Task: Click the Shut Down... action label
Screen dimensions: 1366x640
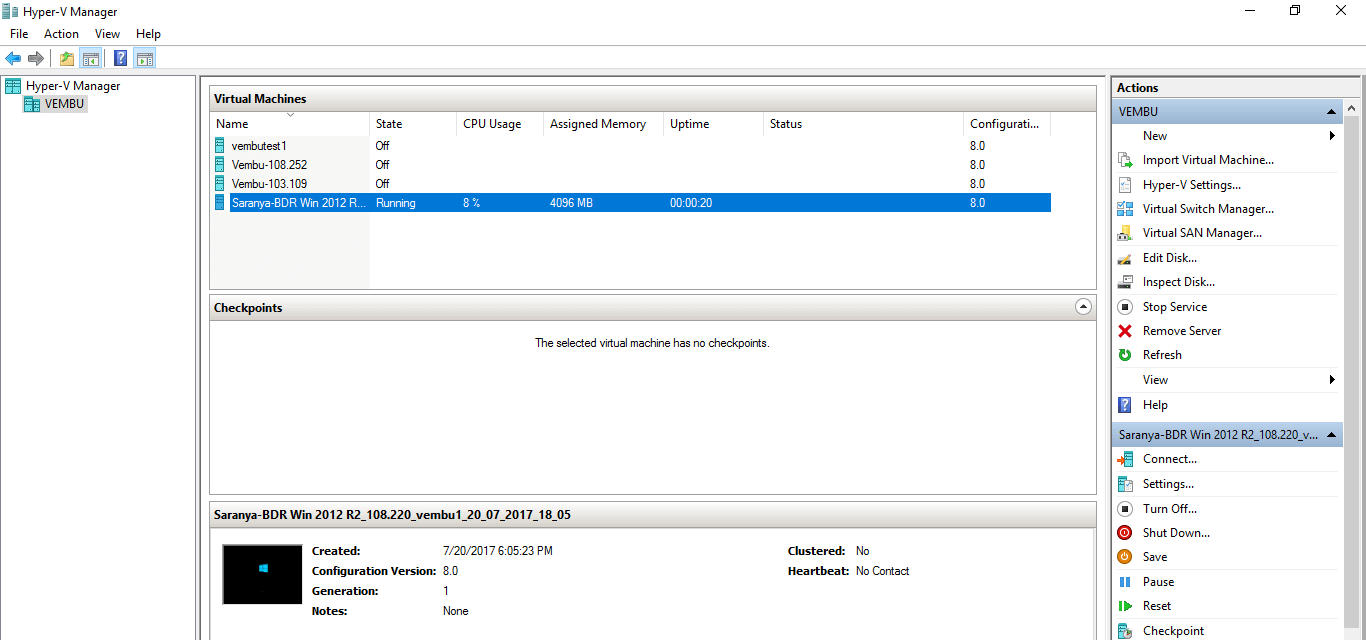Action: 1176,533
